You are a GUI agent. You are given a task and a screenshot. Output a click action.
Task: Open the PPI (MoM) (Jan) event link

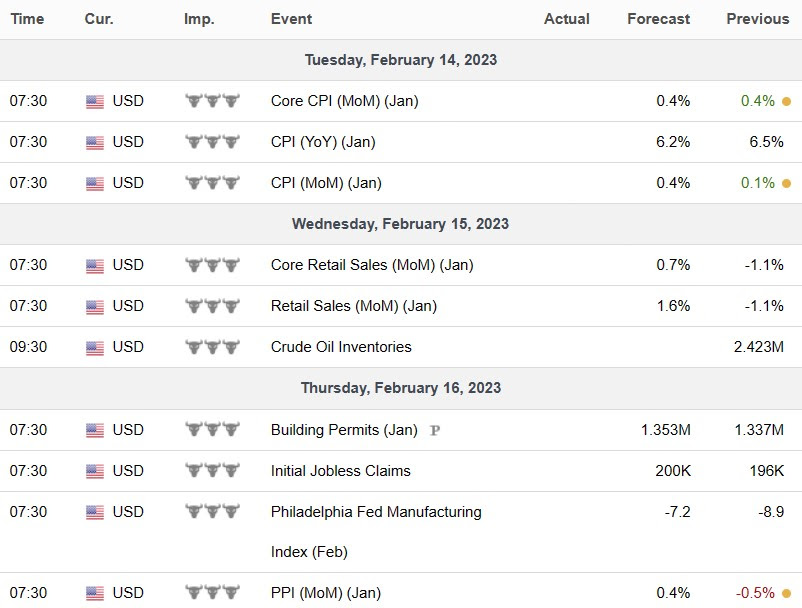[326, 593]
